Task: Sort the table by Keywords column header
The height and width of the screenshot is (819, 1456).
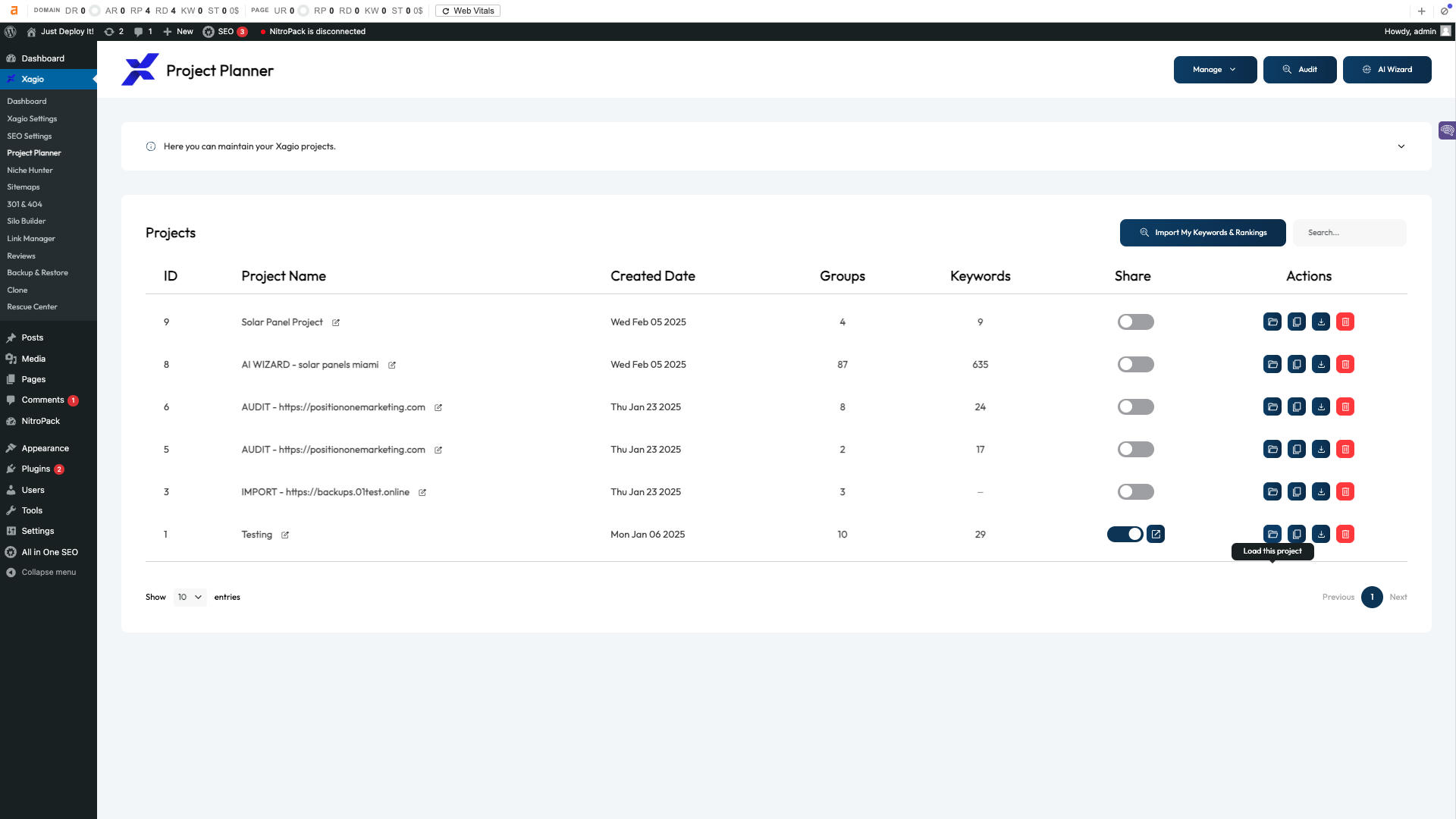Action: point(981,277)
